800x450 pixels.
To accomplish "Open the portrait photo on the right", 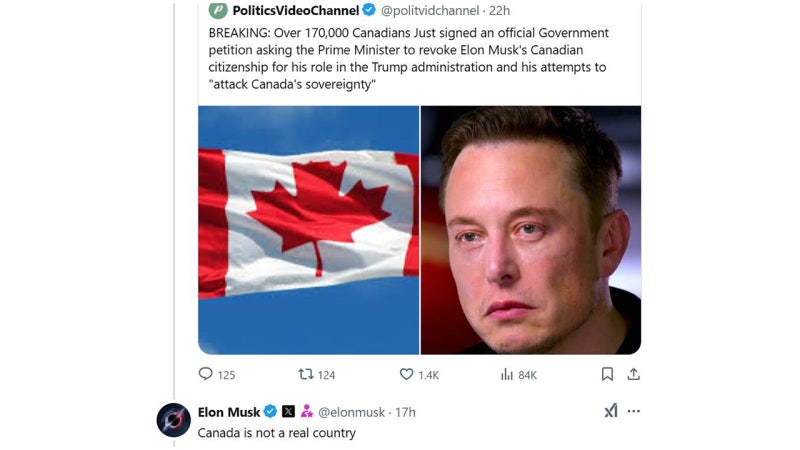I will pos(531,230).
